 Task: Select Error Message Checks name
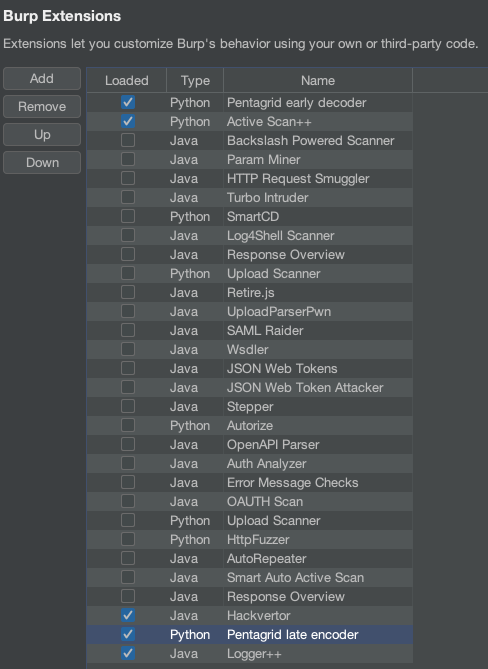point(293,482)
